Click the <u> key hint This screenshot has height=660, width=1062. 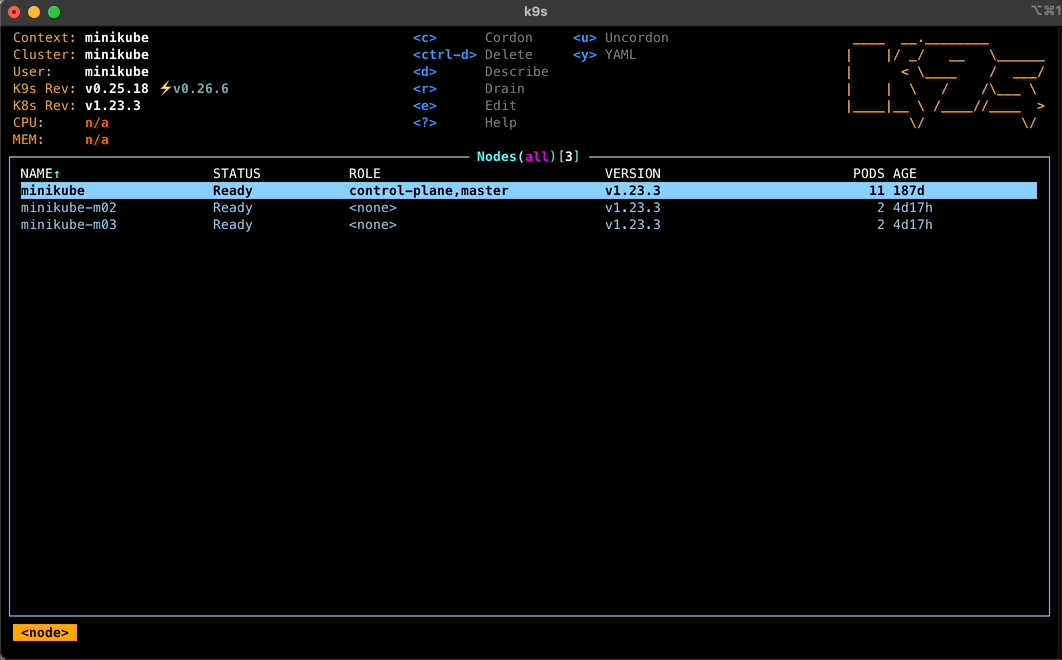(x=585, y=37)
